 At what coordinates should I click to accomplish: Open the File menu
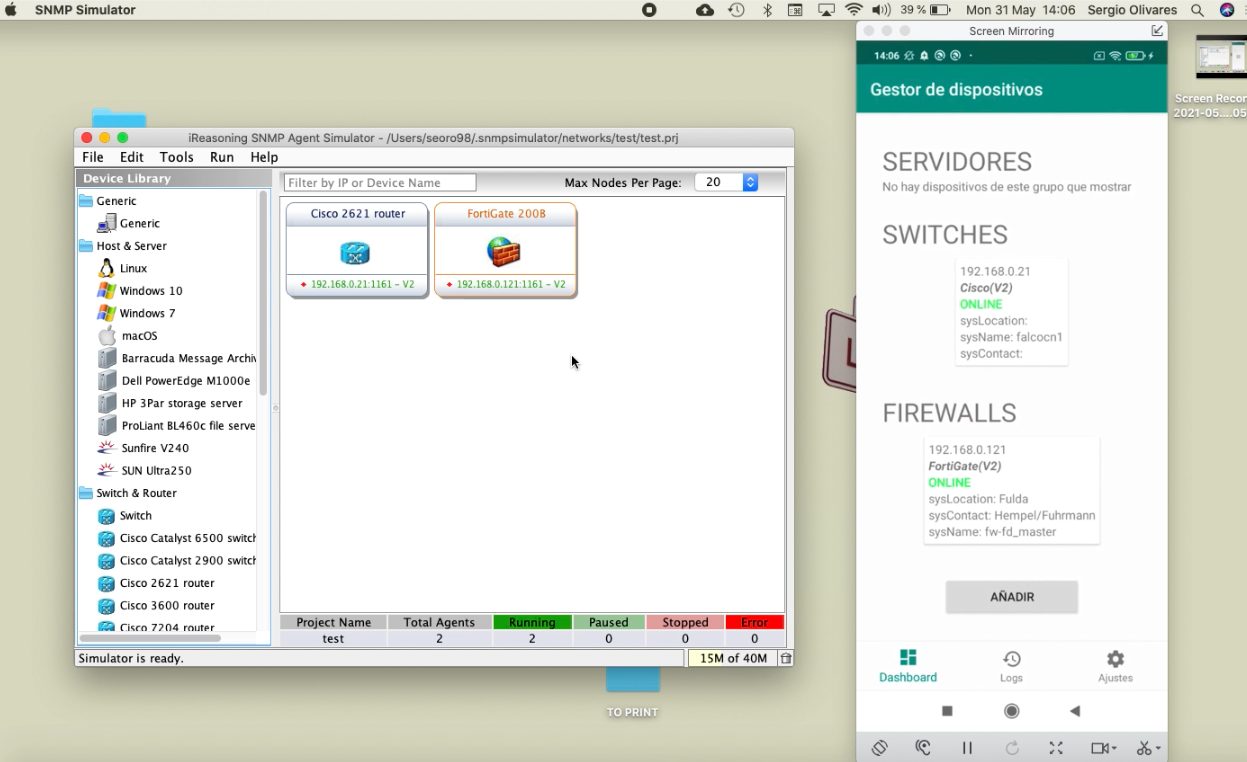(93, 157)
